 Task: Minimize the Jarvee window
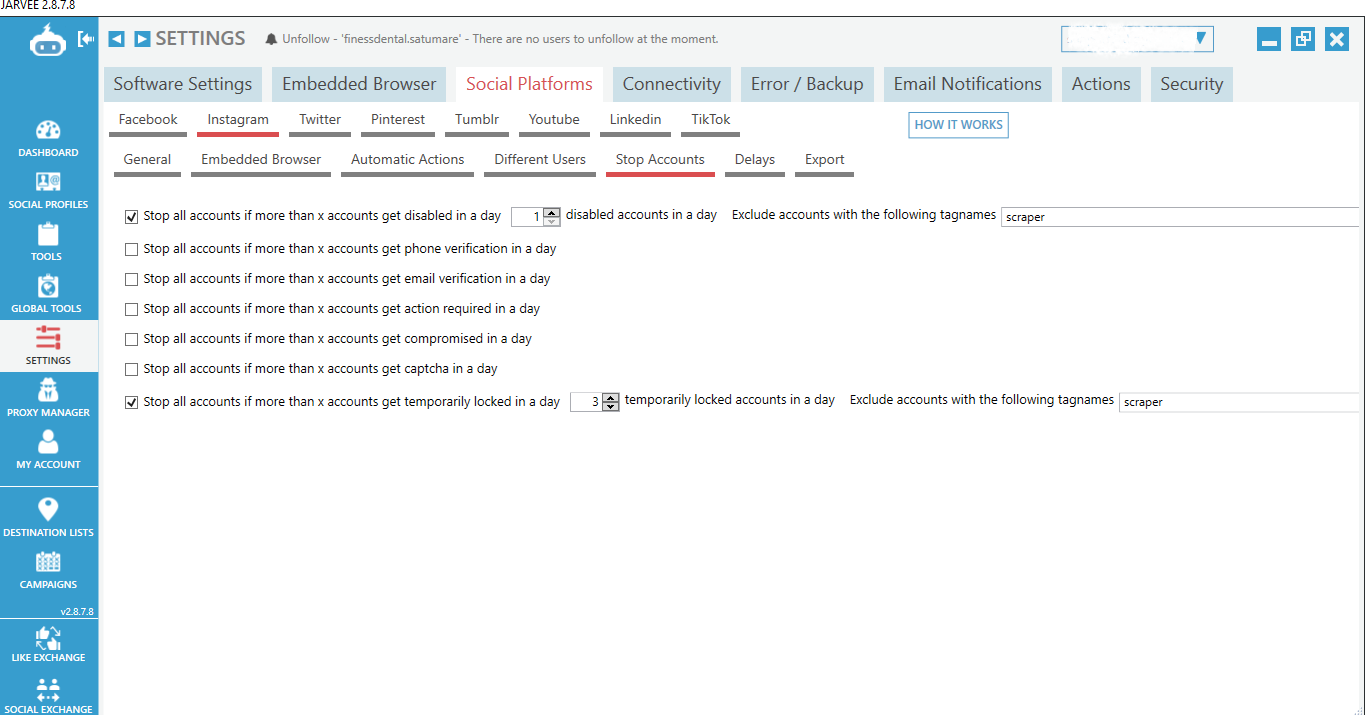[x=1269, y=39]
